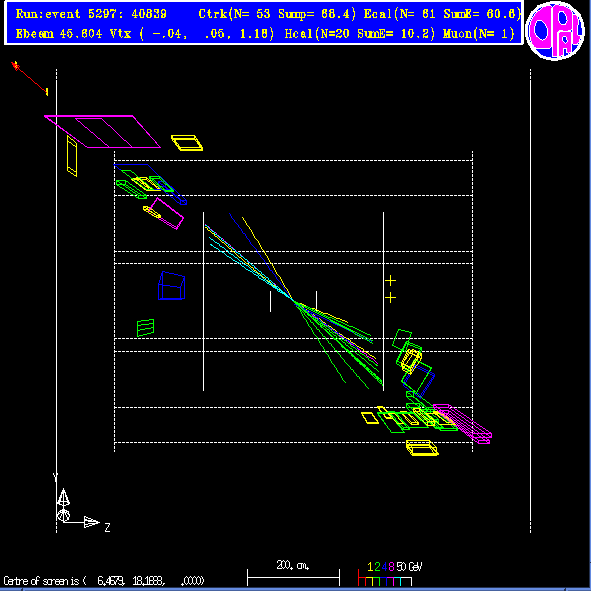This screenshot has height=591, width=591.
Task: Click the green striped block at left
Action: (145, 328)
